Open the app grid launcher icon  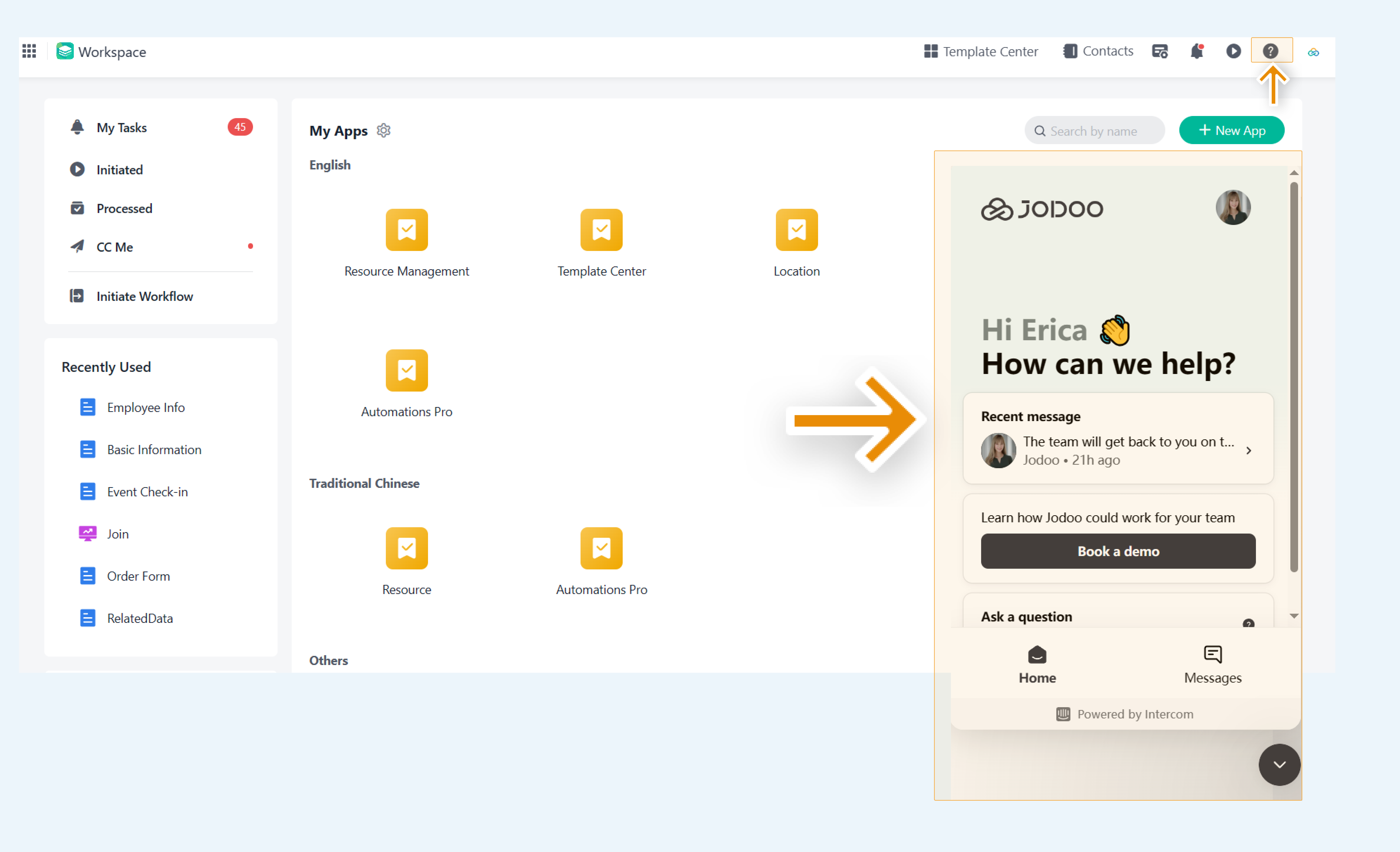click(29, 51)
